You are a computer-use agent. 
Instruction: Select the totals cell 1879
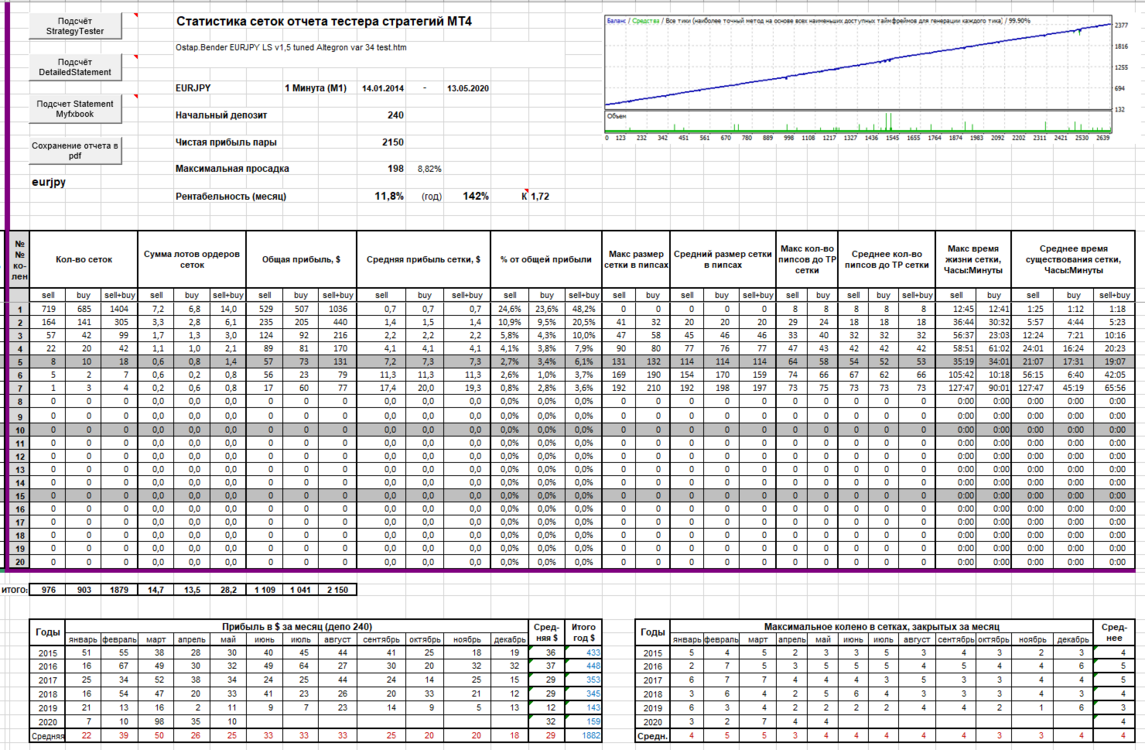pos(119,589)
